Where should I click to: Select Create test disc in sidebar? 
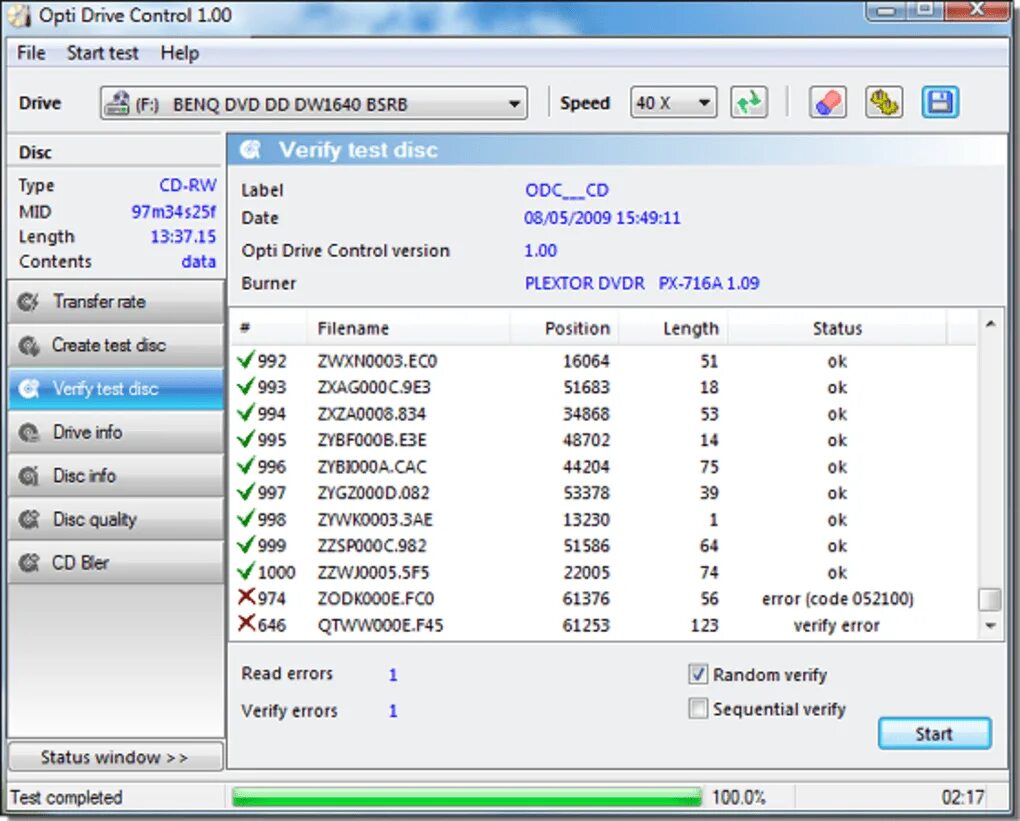(116, 345)
